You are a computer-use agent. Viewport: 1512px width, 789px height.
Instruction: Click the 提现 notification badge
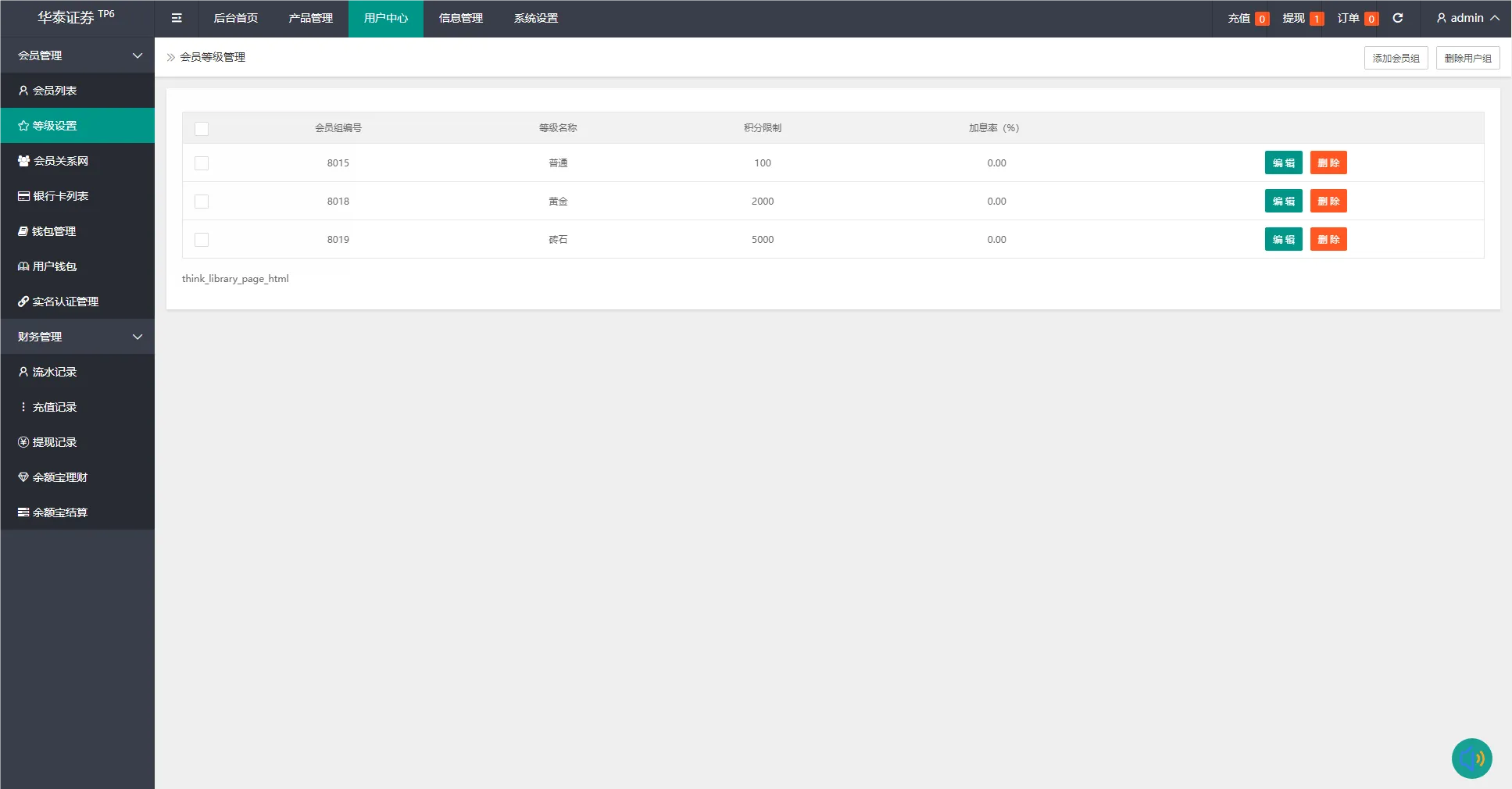pos(1316,19)
